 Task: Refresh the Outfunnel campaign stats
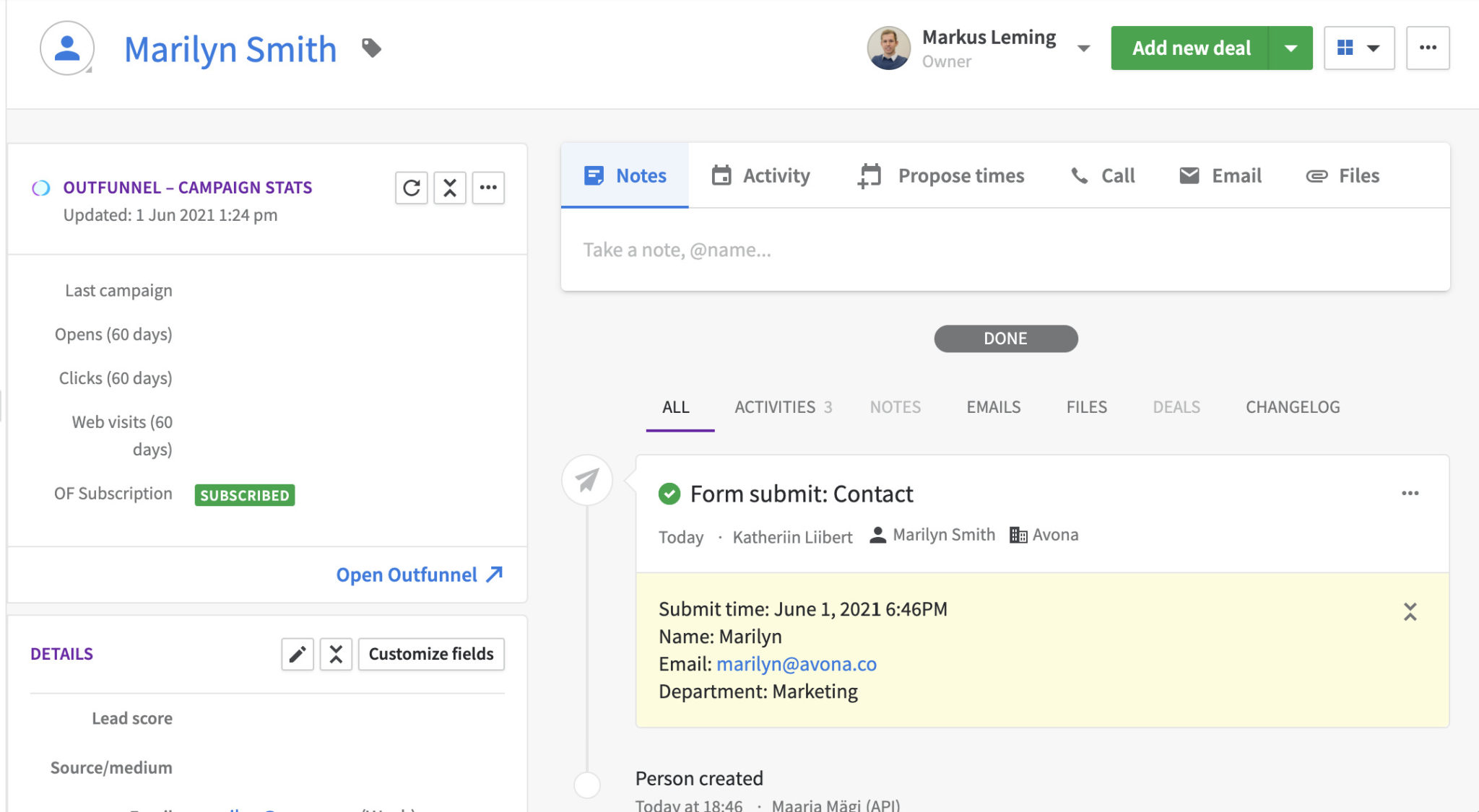(x=411, y=188)
